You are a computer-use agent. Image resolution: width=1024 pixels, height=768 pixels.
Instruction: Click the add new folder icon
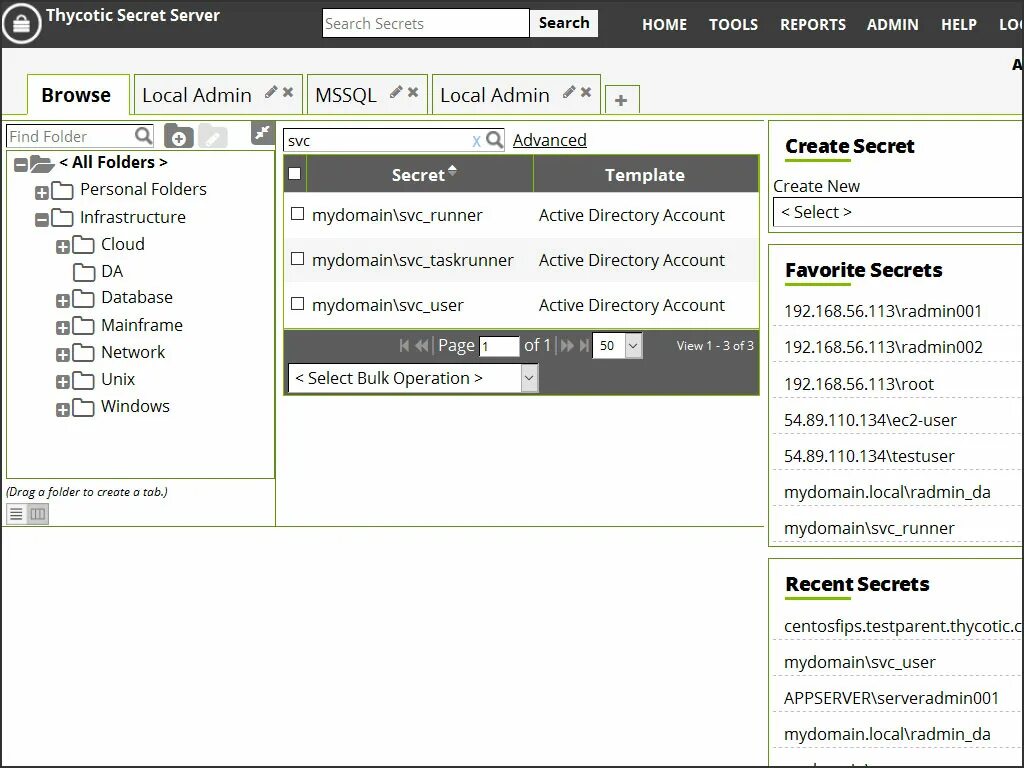point(178,136)
